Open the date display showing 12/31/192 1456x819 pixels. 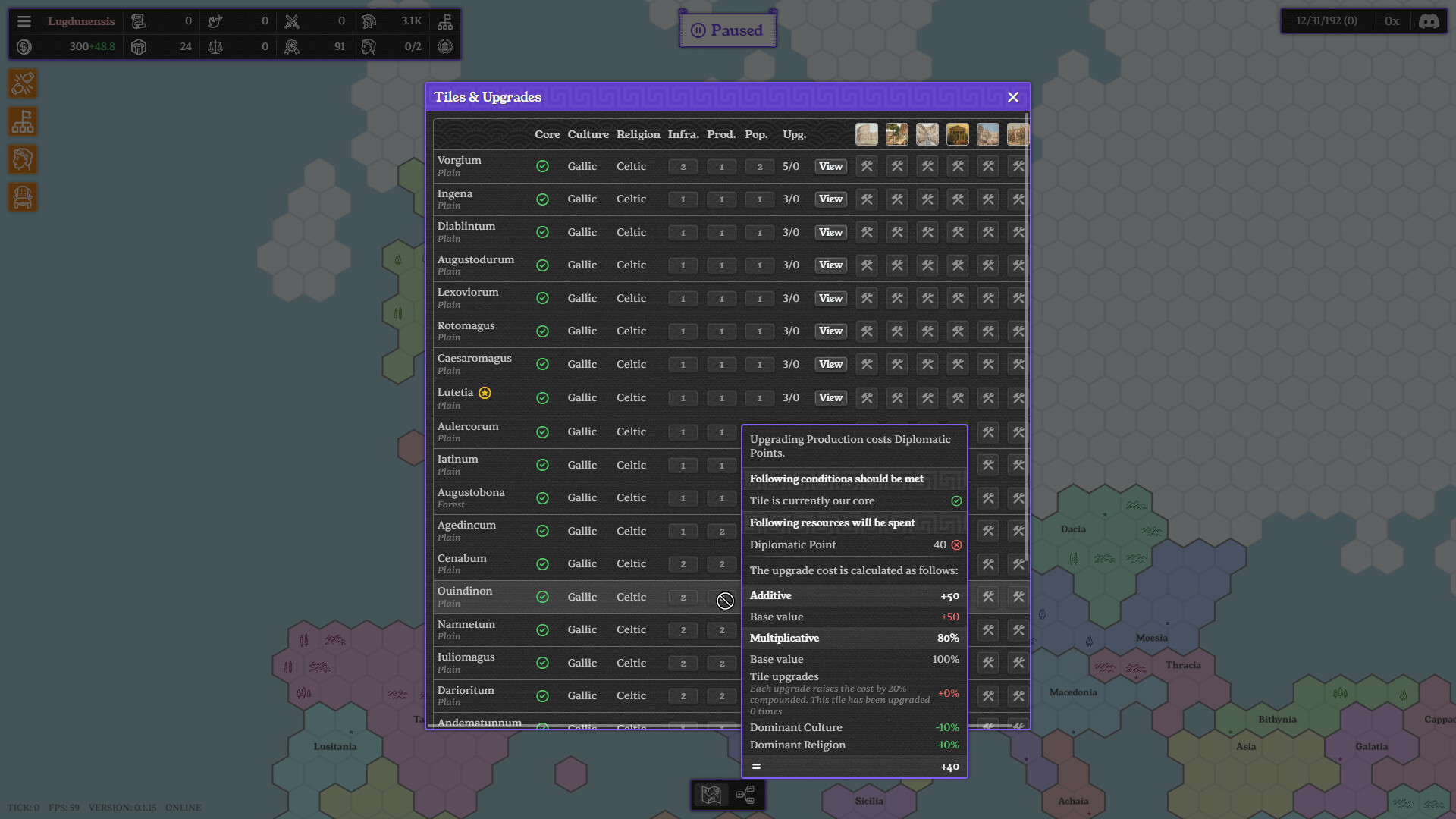[x=1326, y=20]
